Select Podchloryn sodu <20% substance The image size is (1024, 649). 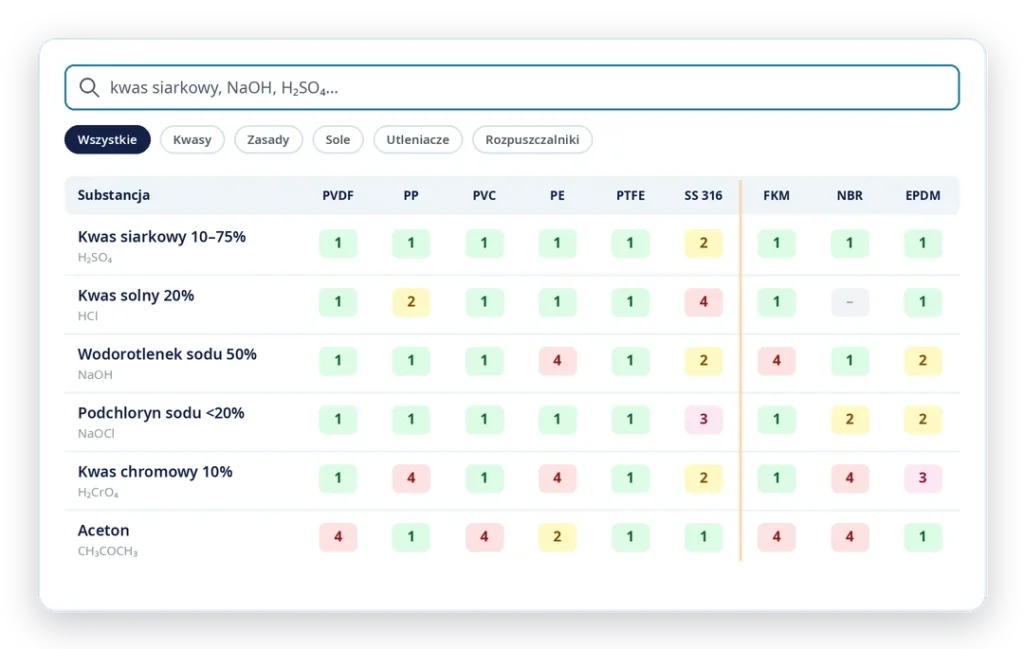pyautogui.click(x=512, y=422)
